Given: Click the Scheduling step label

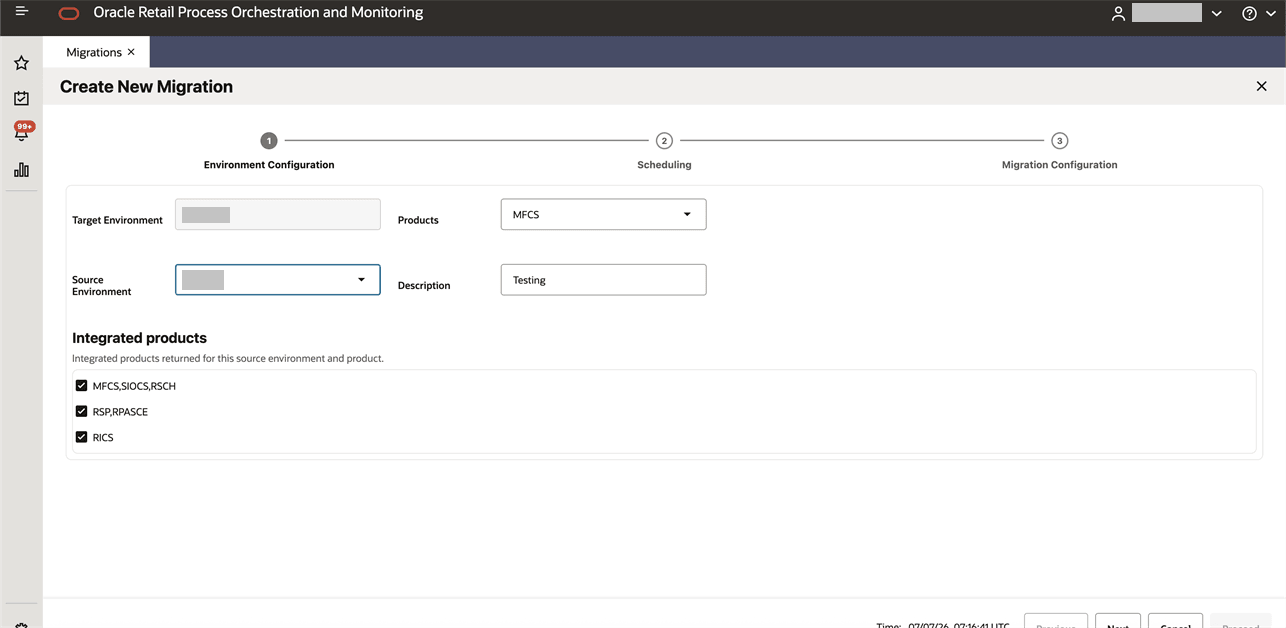Looking at the screenshot, I should (x=664, y=165).
